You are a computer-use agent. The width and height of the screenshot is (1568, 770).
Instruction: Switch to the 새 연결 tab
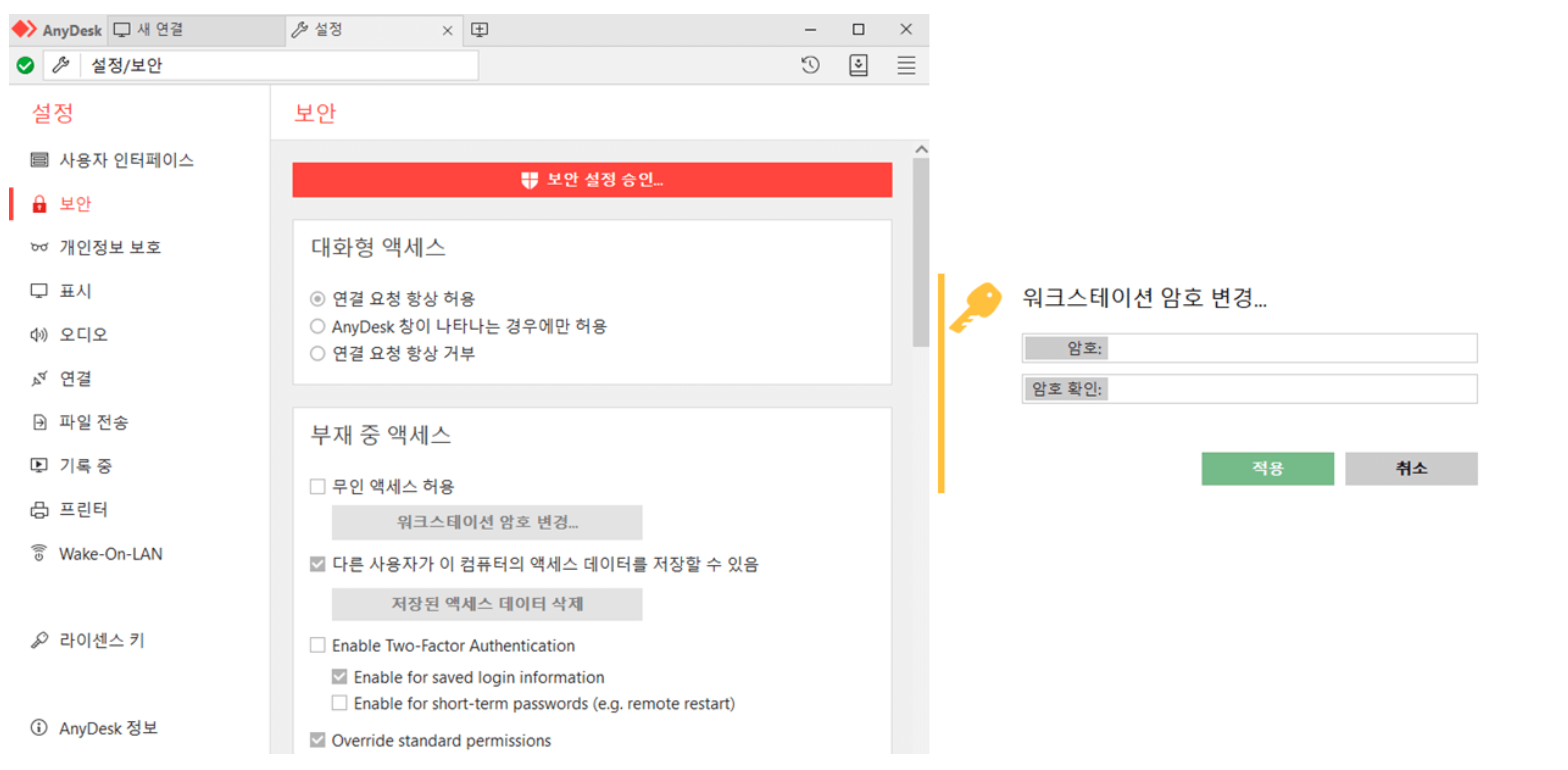click(195, 30)
